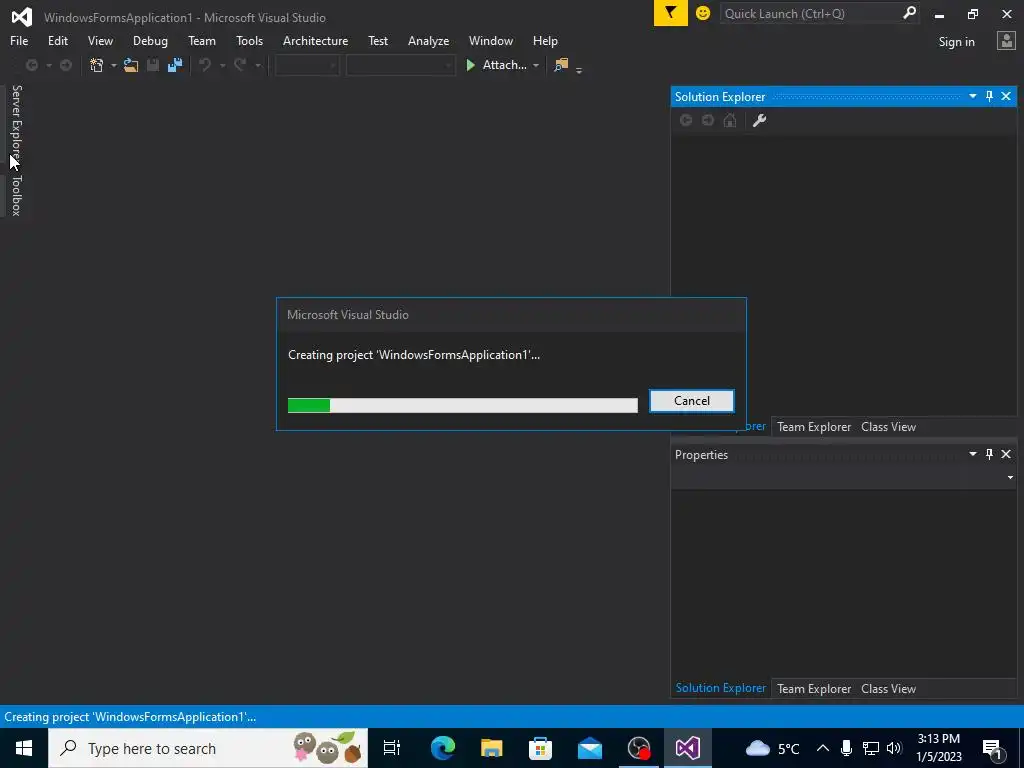Open the Edit menu
1024x768 pixels.
click(57, 40)
